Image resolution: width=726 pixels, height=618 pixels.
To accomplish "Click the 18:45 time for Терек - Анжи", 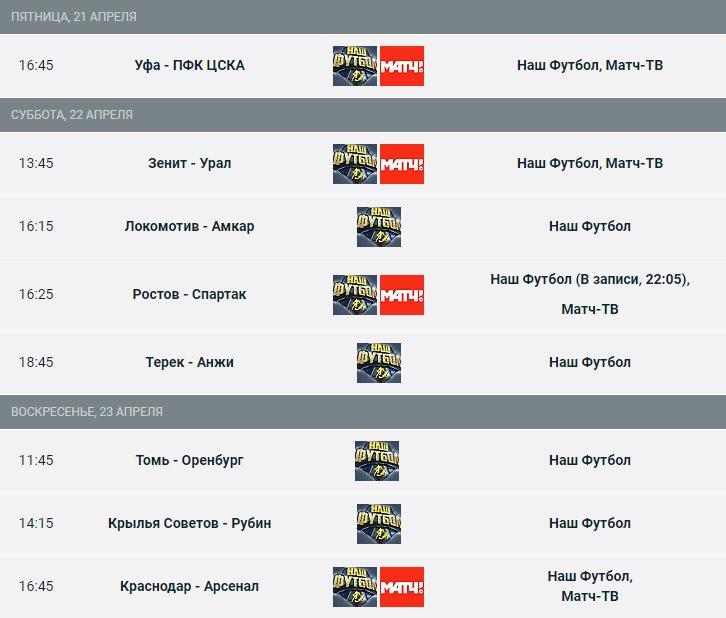I will tap(36, 362).
